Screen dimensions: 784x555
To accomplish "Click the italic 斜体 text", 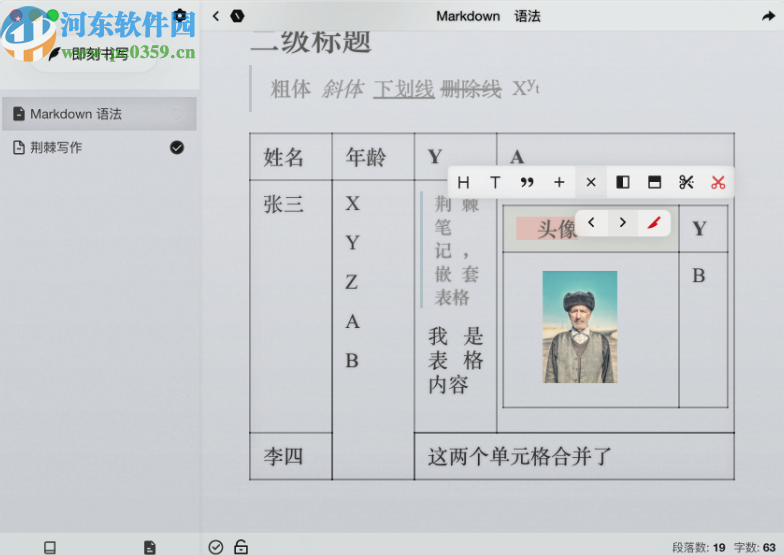I will [342, 89].
